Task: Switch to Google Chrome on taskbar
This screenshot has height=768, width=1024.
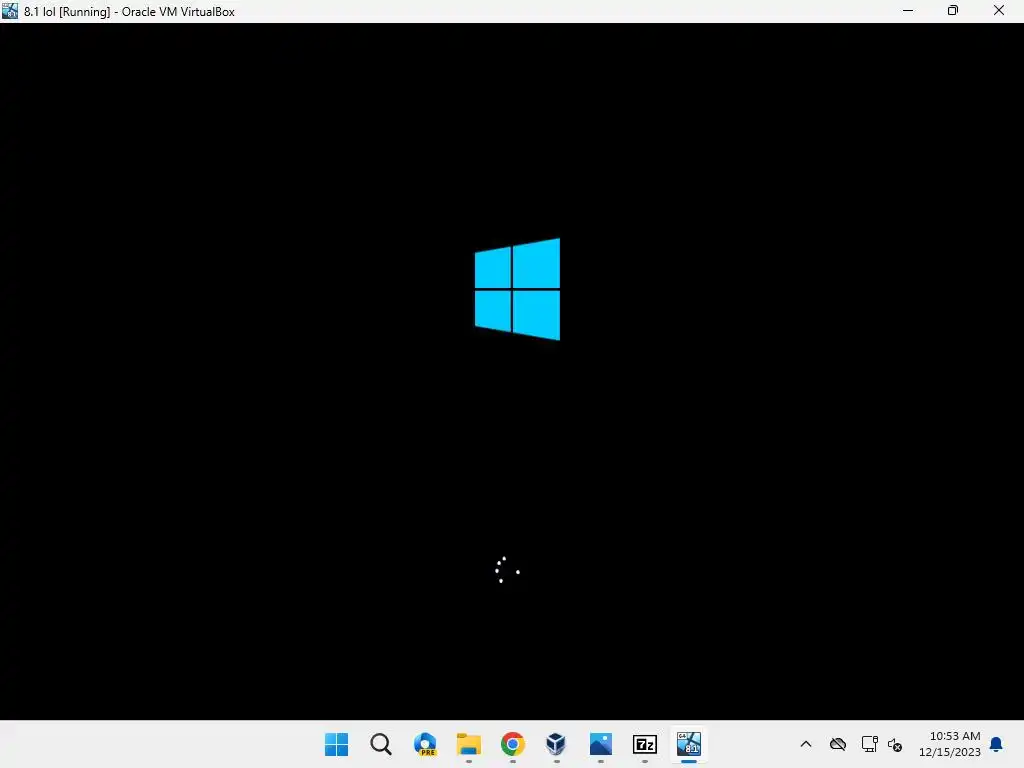Action: pos(513,744)
